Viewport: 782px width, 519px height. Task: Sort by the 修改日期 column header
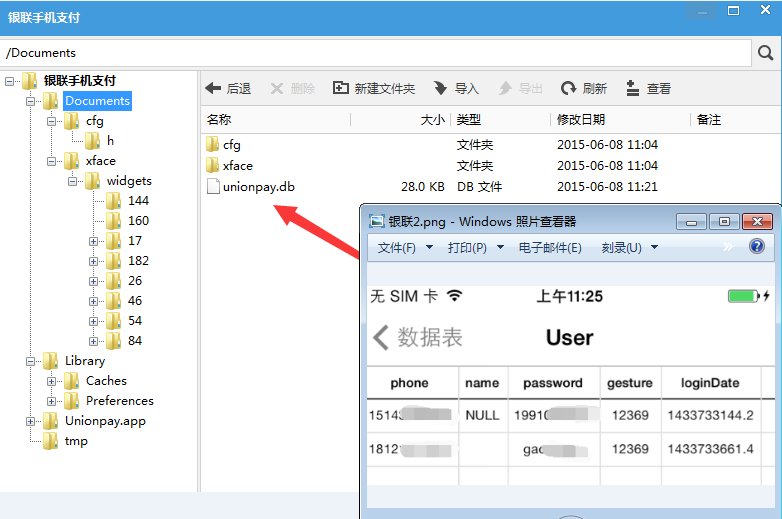coord(581,120)
